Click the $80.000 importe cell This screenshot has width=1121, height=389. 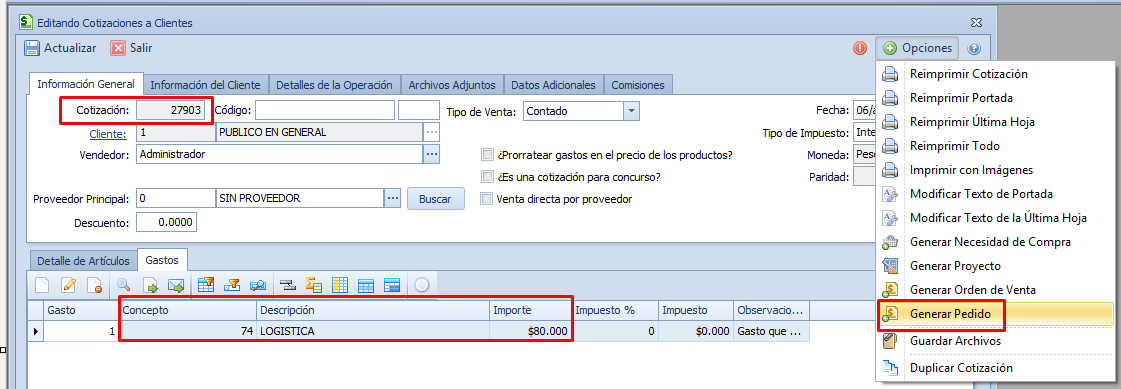(531, 331)
